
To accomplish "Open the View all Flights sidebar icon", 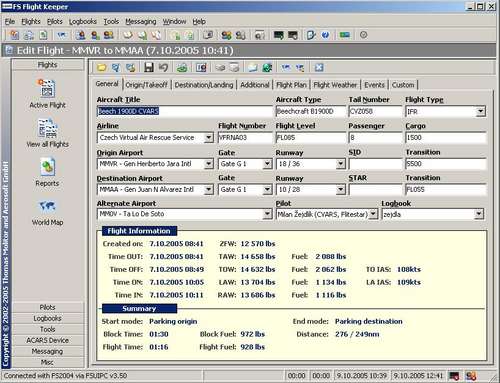I will click(x=47, y=128).
